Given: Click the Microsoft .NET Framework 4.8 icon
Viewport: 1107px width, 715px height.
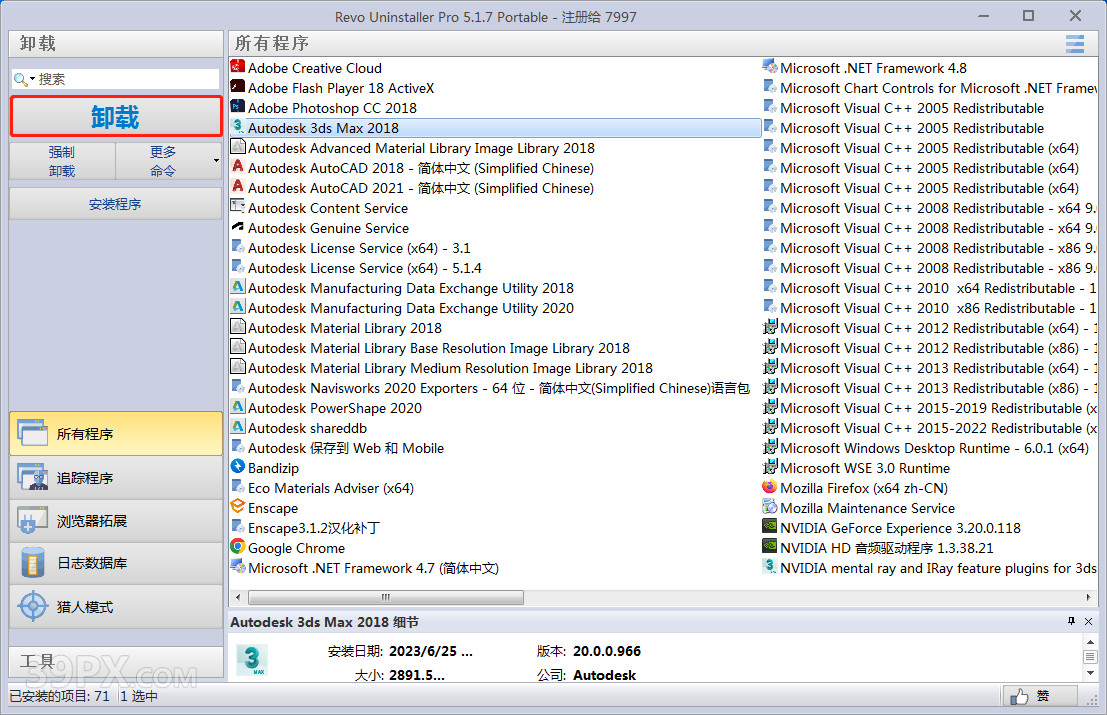Looking at the screenshot, I should point(770,67).
